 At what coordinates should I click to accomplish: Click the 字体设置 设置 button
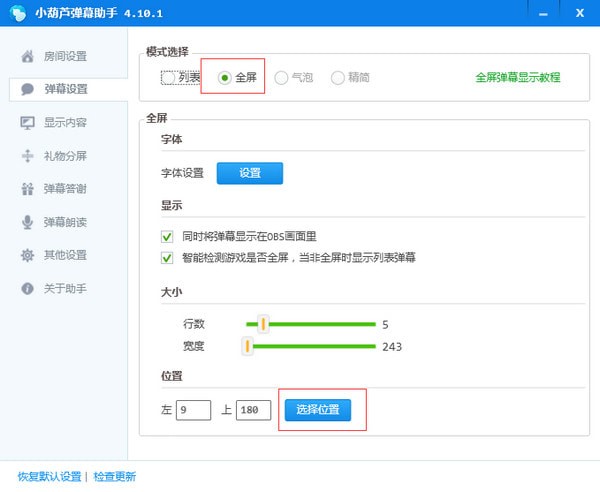point(250,173)
